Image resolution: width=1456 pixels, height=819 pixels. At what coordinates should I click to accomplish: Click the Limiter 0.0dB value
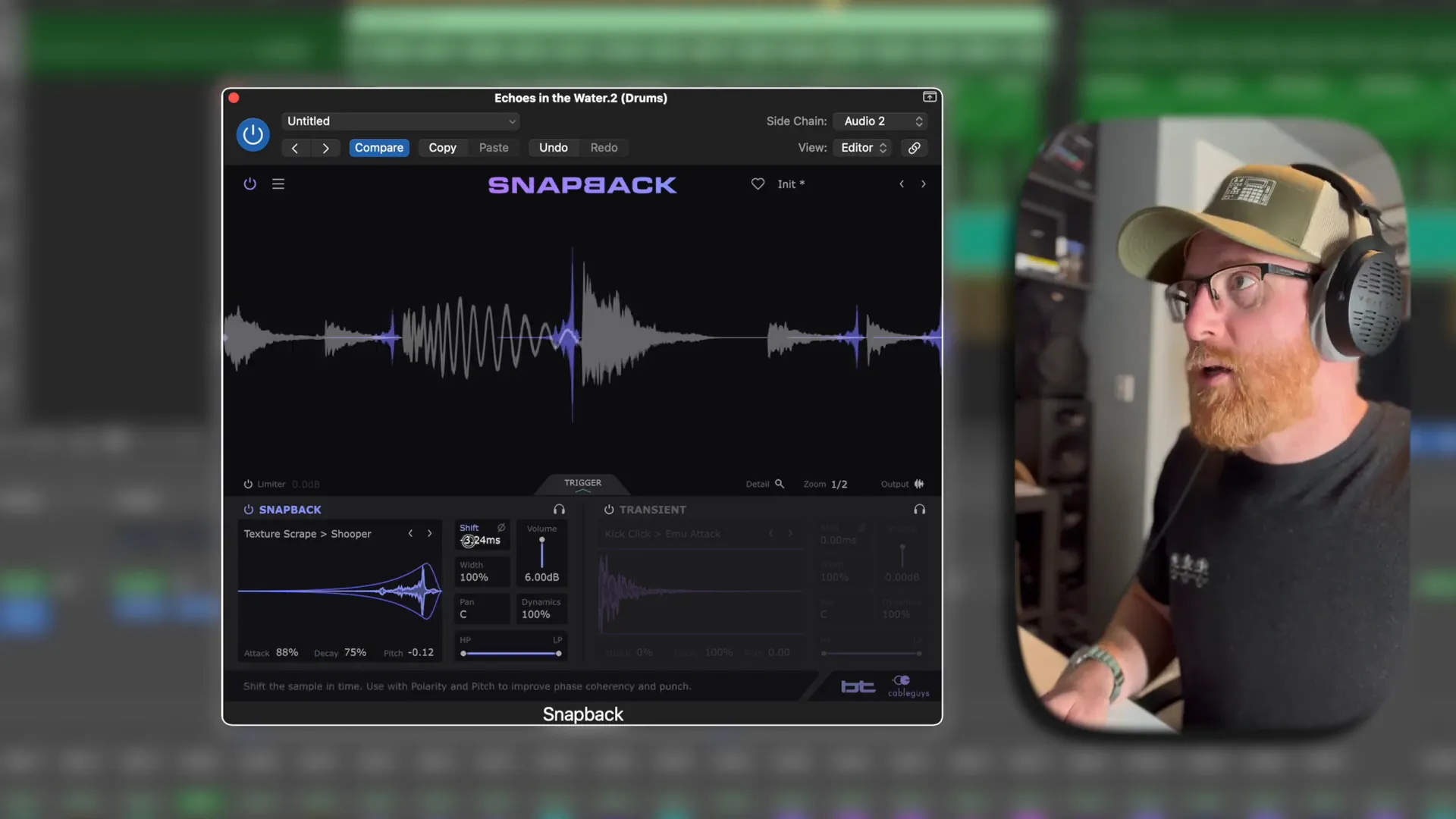tap(306, 484)
